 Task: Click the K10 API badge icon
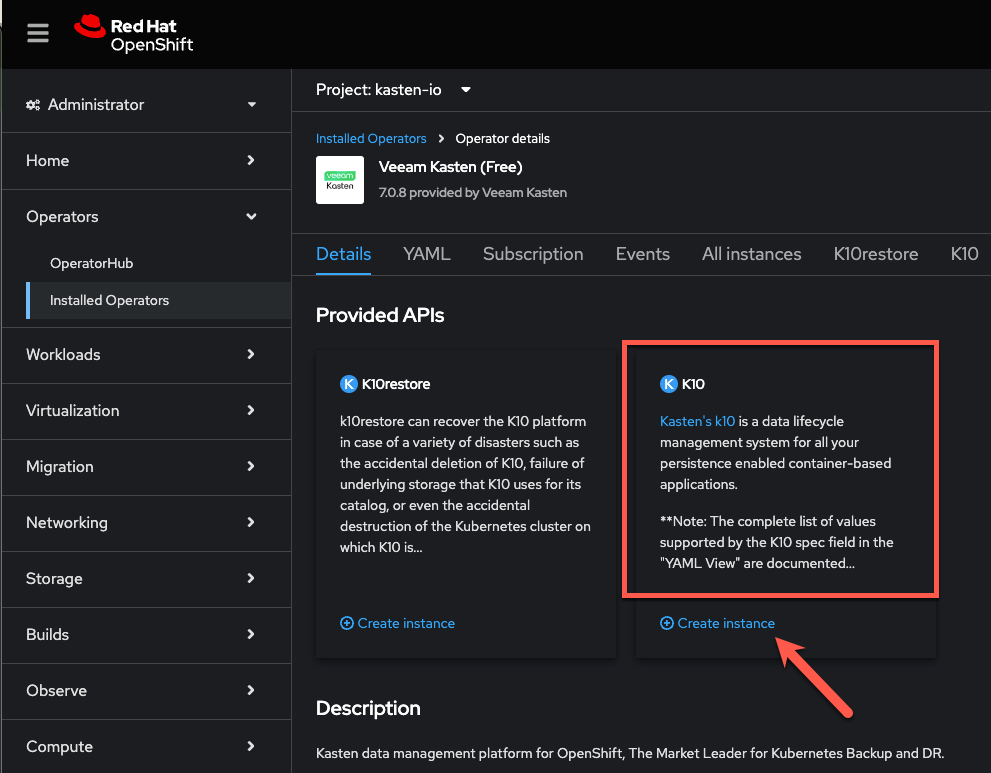[x=669, y=384]
